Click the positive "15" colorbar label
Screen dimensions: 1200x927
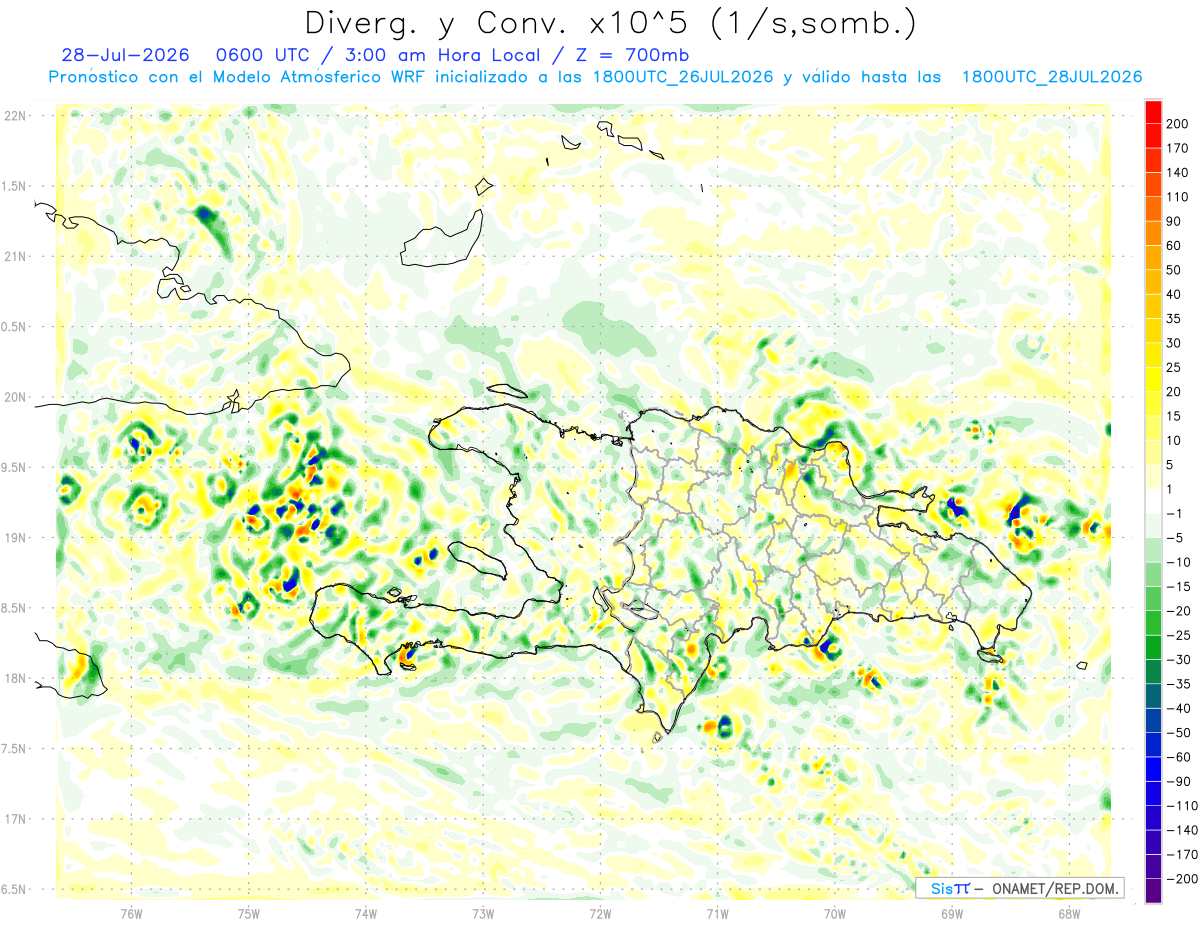[1175, 416]
